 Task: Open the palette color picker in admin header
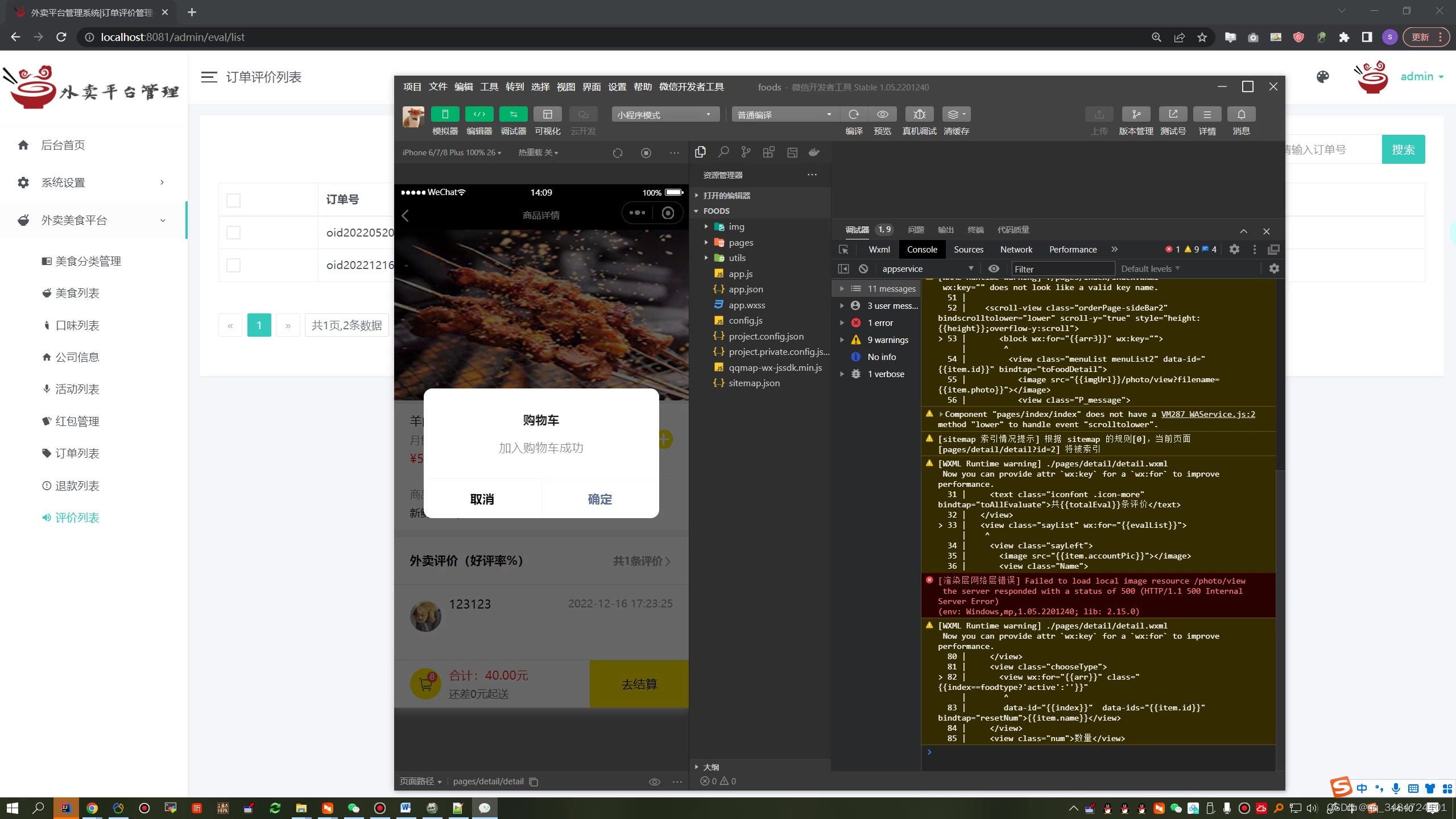point(1322,77)
